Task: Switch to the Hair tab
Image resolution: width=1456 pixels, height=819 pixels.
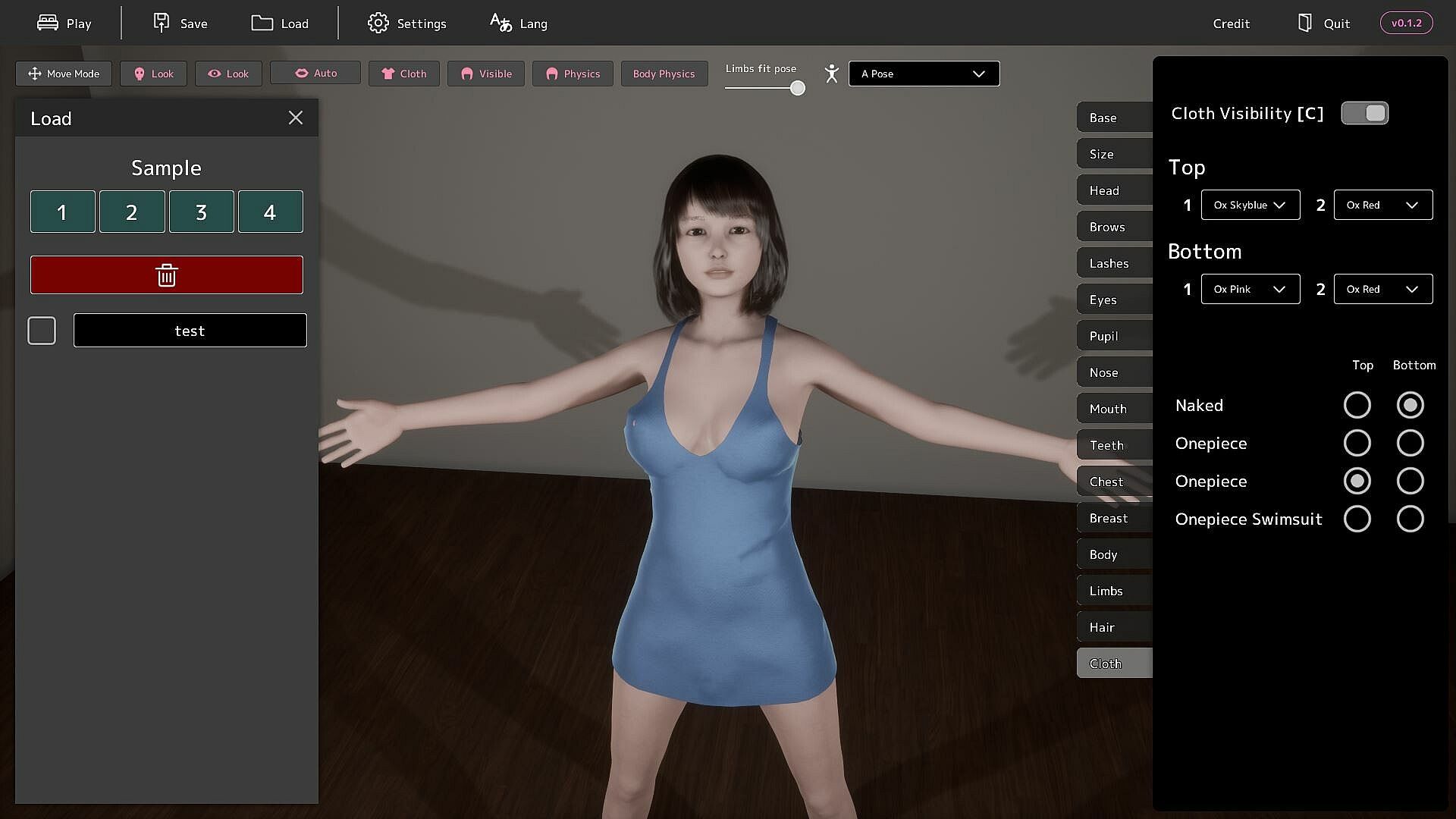Action: [x=1113, y=627]
